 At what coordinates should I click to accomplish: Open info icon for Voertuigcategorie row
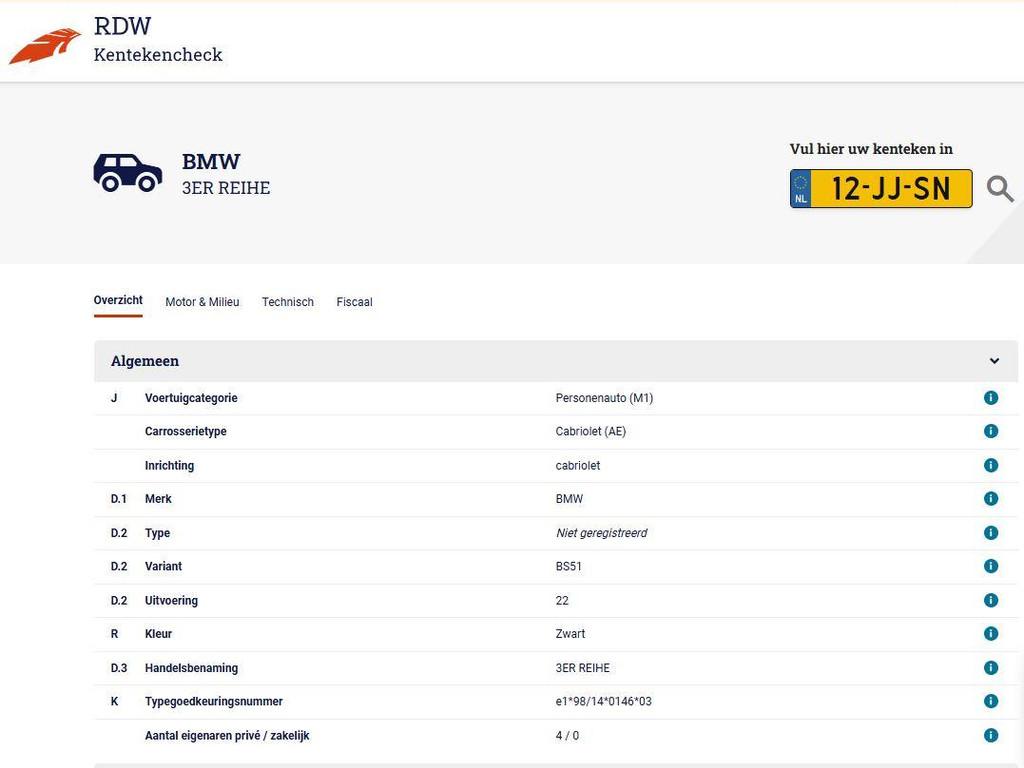(x=991, y=398)
